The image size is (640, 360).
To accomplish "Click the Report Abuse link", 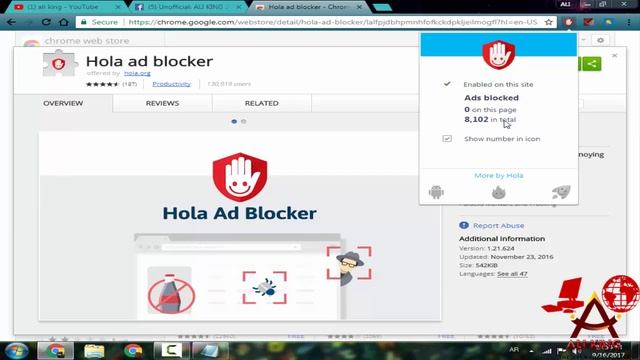I will [x=498, y=225].
